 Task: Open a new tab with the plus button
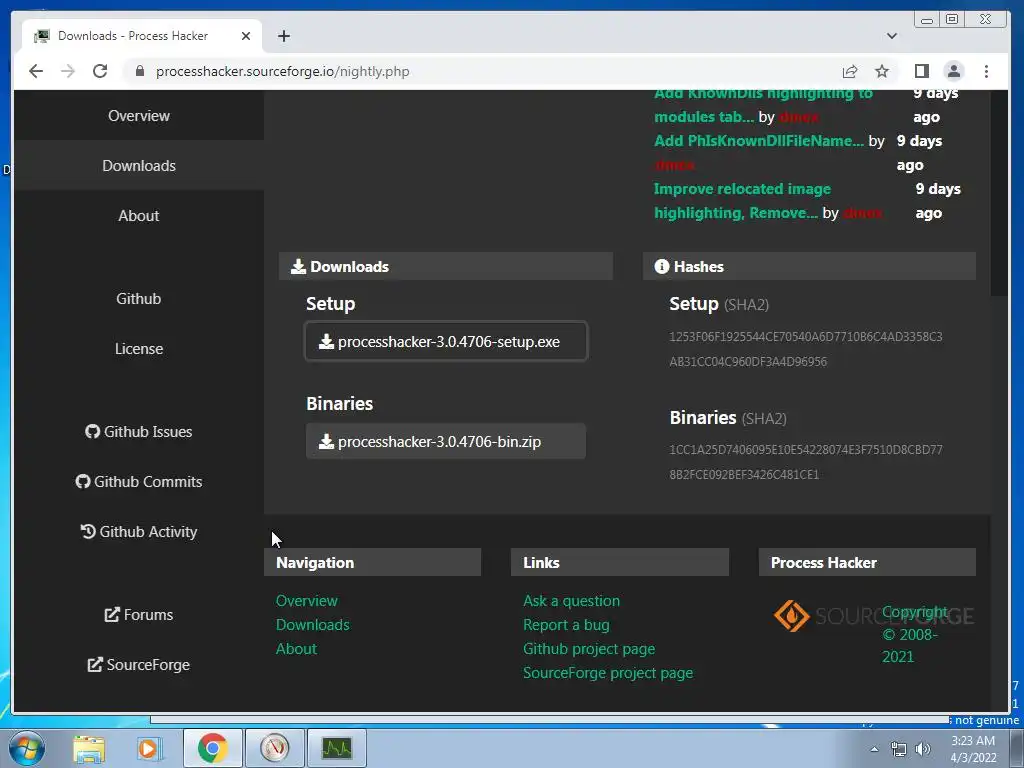point(283,36)
